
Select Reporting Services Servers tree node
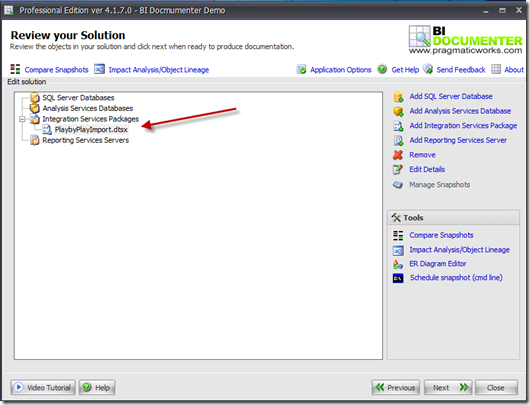pyautogui.click(x=86, y=140)
